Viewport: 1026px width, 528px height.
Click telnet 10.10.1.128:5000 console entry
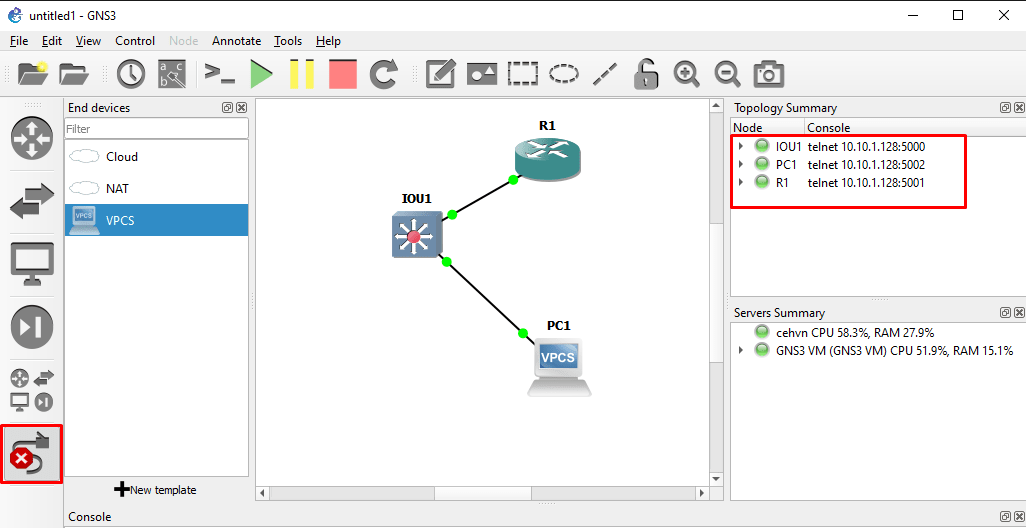coord(866,146)
